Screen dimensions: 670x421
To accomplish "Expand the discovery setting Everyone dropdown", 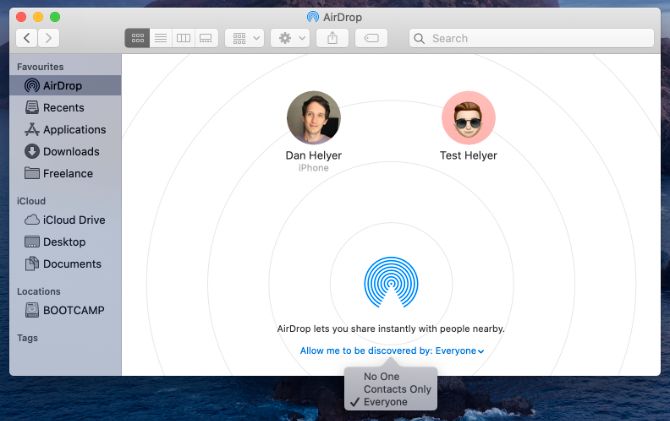I will 460,351.
